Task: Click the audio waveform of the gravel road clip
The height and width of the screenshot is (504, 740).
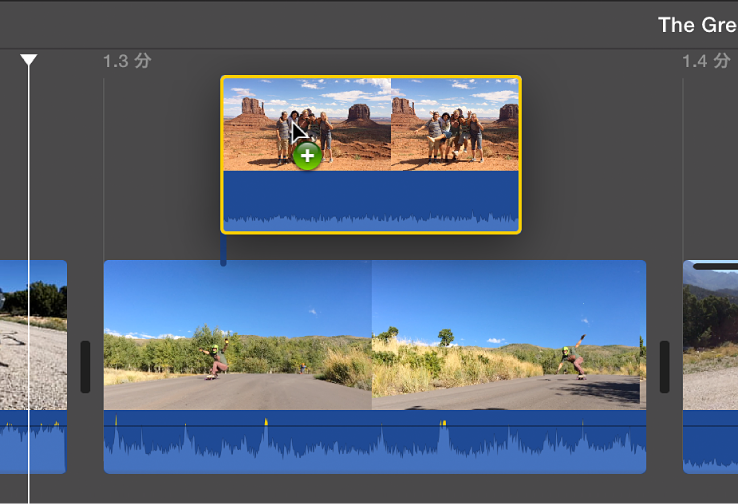Action: tap(34, 442)
